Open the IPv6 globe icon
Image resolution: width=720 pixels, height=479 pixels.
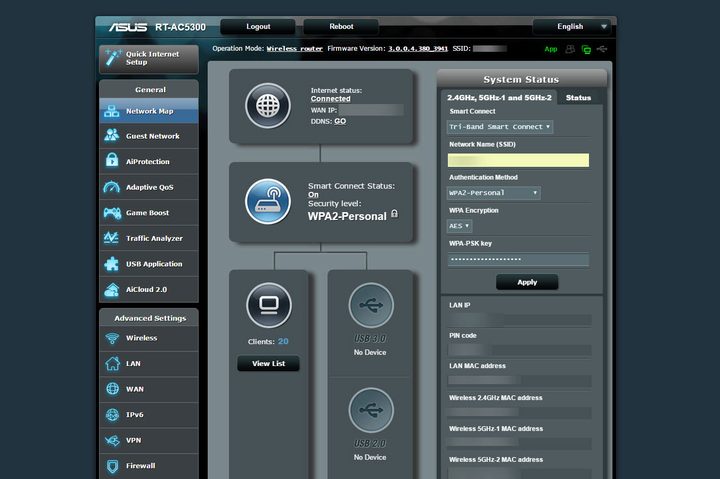click(x=112, y=414)
